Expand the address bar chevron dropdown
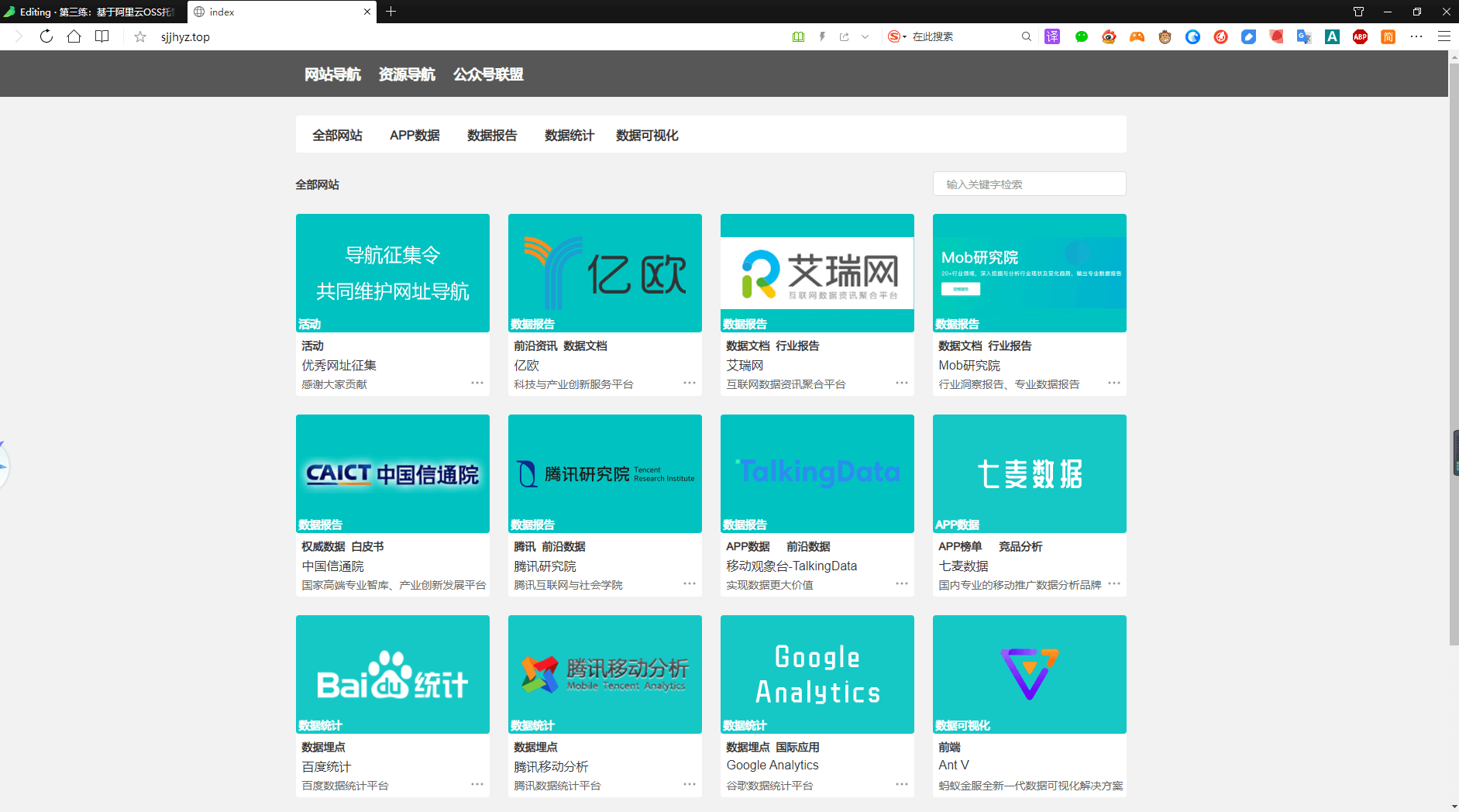 click(x=865, y=36)
